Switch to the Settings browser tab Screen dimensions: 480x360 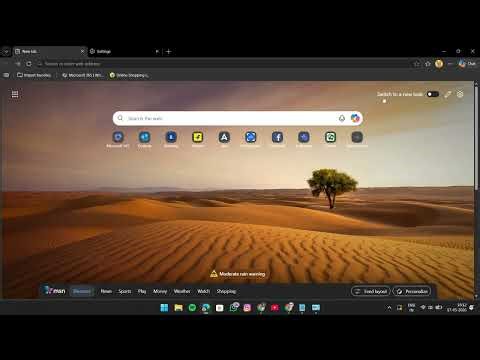(x=122, y=51)
